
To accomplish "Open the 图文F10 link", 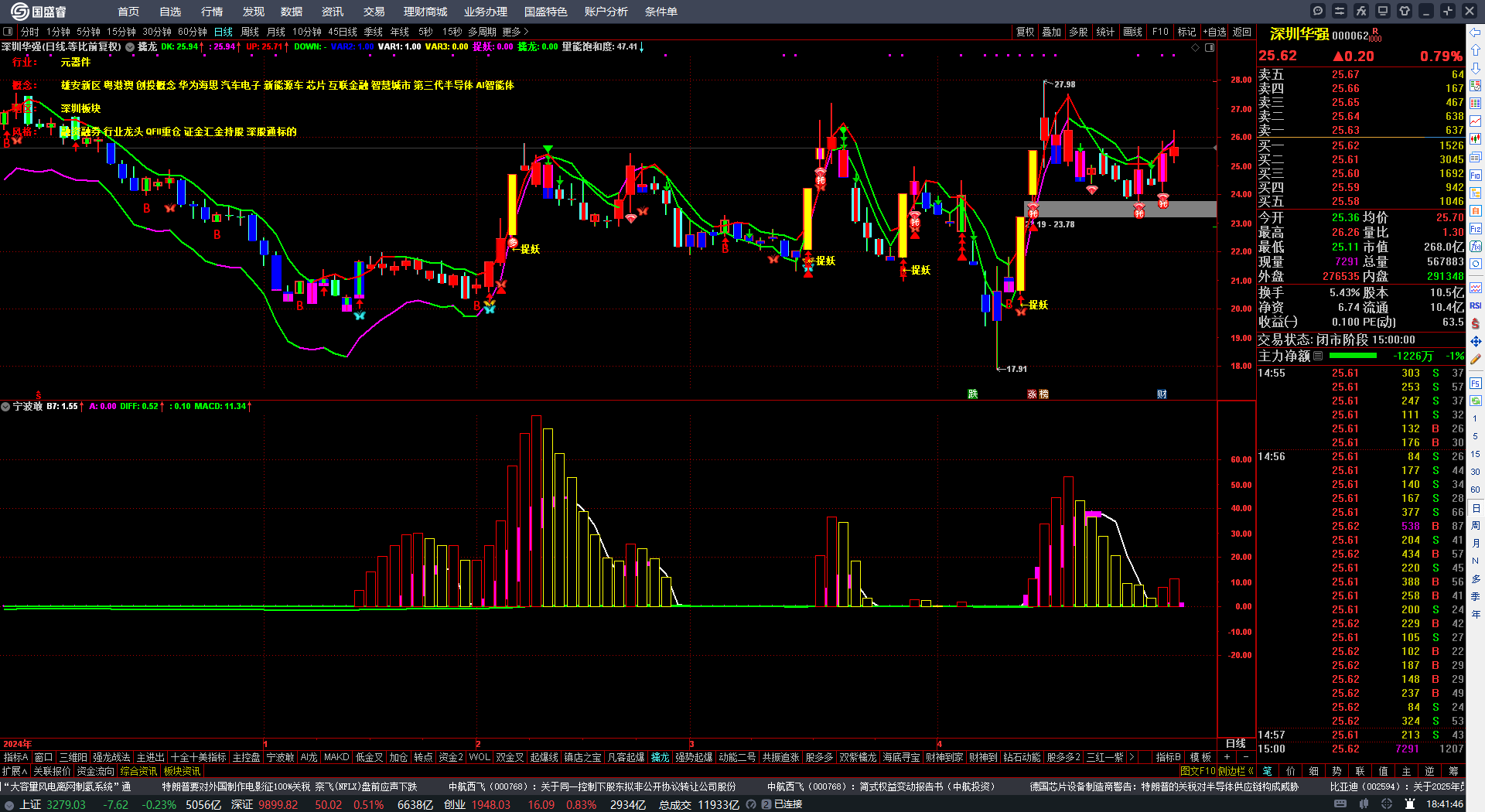I will (x=1198, y=771).
